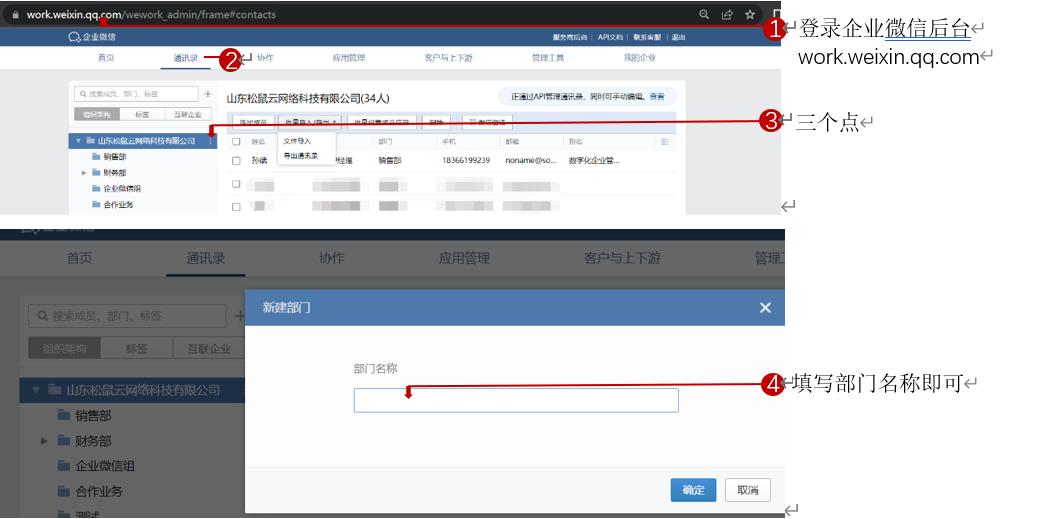Click the 首页 tab behind the 新建部门 dialog

80,258
